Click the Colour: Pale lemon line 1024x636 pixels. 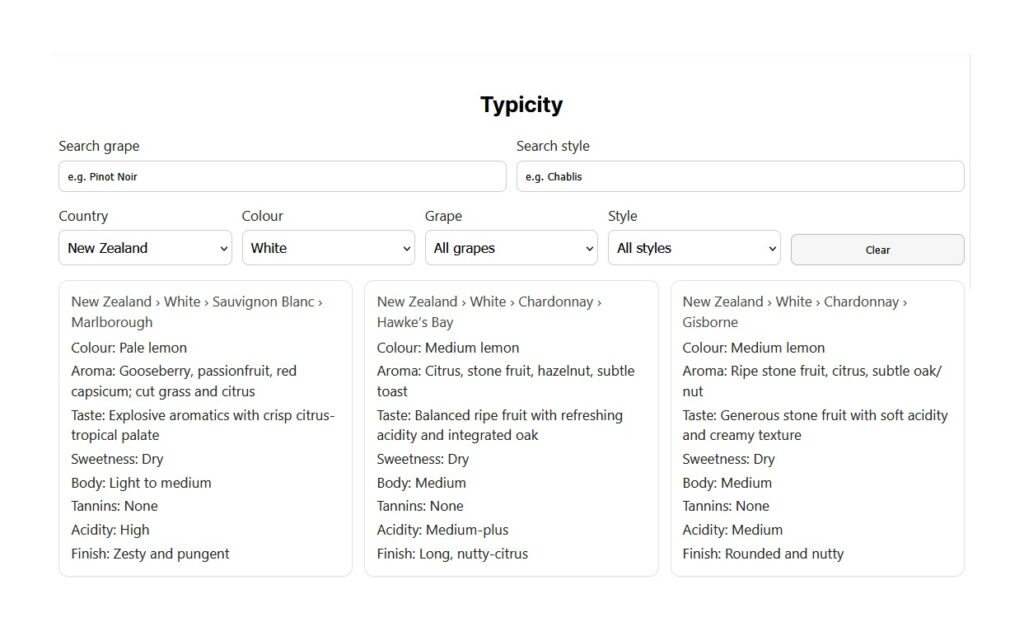click(x=129, y=348)
